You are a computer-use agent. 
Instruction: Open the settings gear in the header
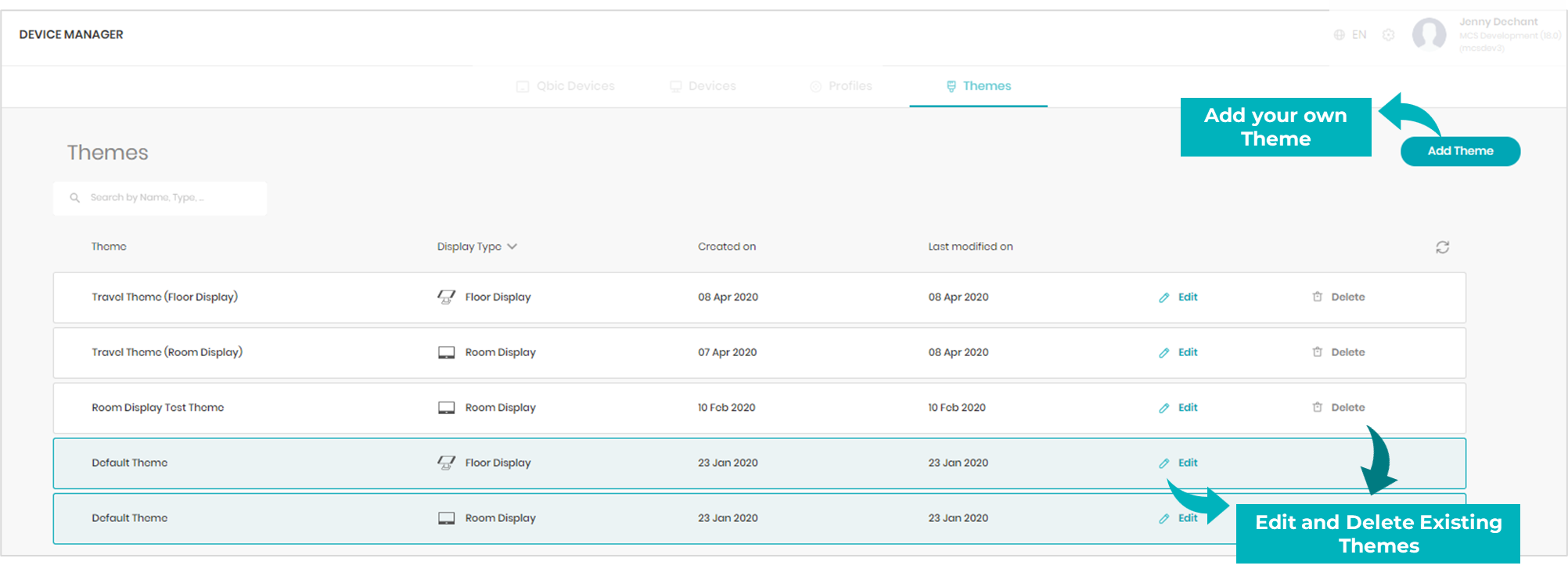click(1389, 34)
